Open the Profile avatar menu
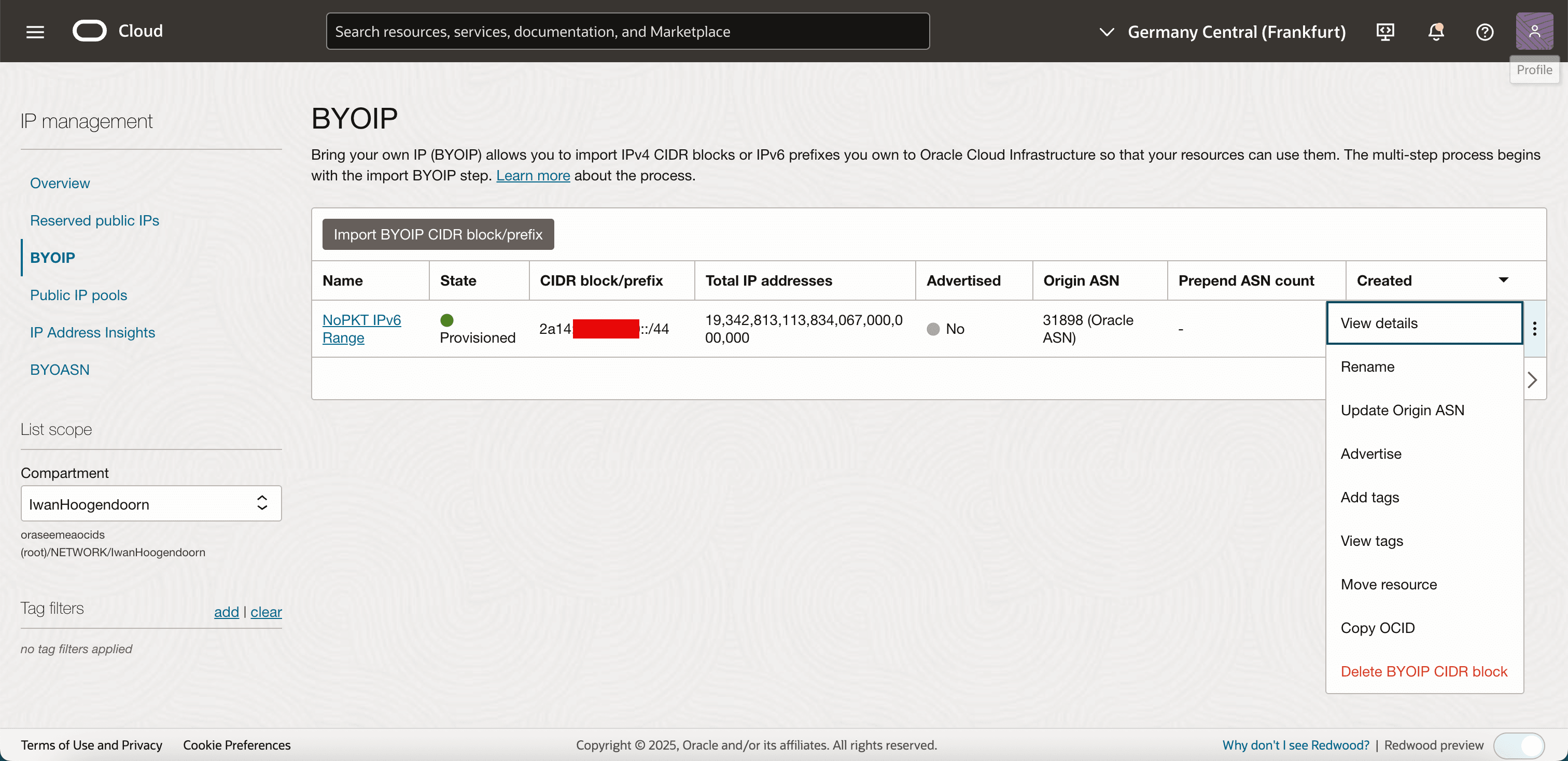 [x=1533, y=31]
